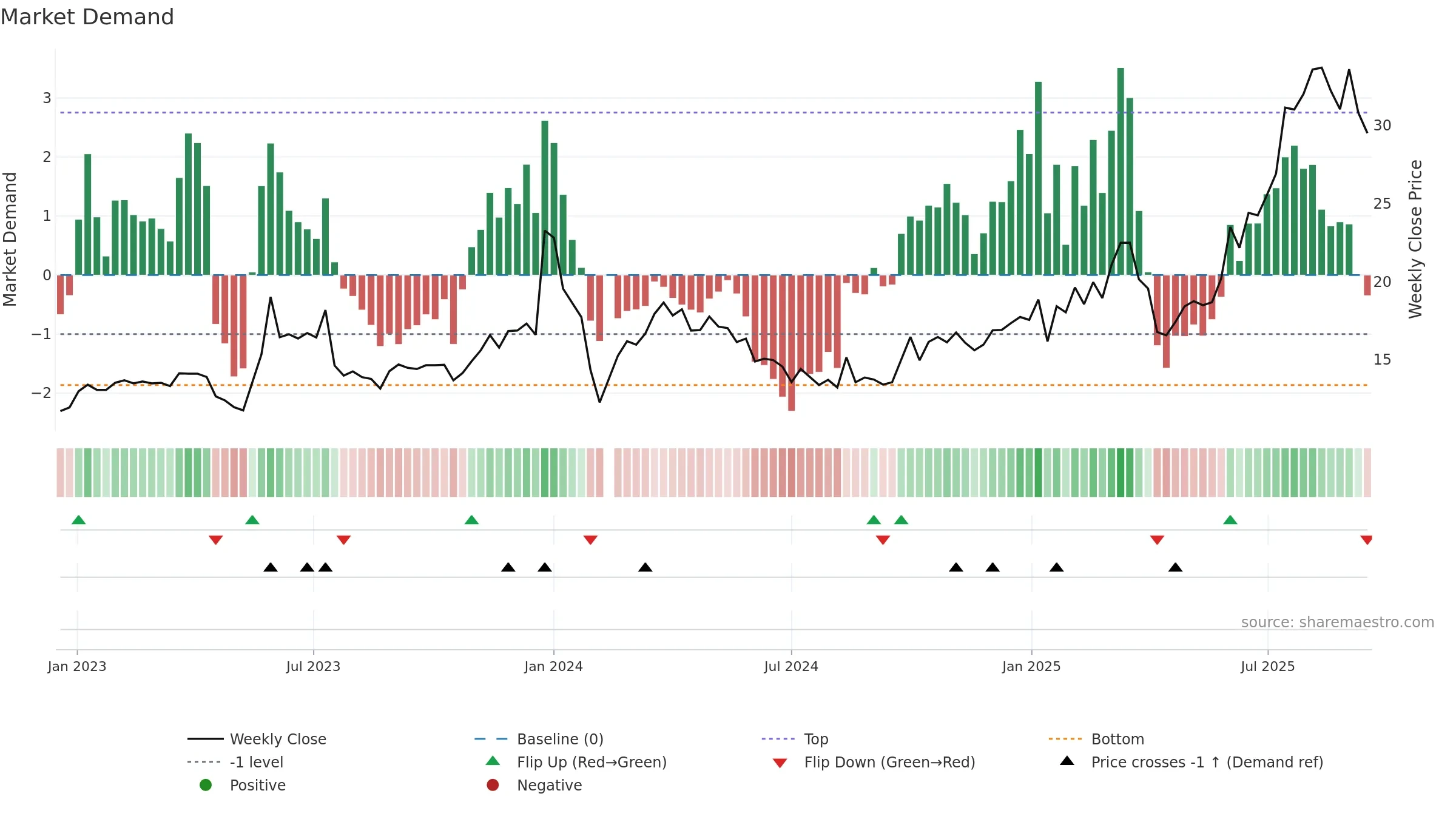Image resolution: width=1456 pixels, height=819 pixels.
Task: Click the Flip Down red triangle legend icon
Action: click(x=780, y=763)
